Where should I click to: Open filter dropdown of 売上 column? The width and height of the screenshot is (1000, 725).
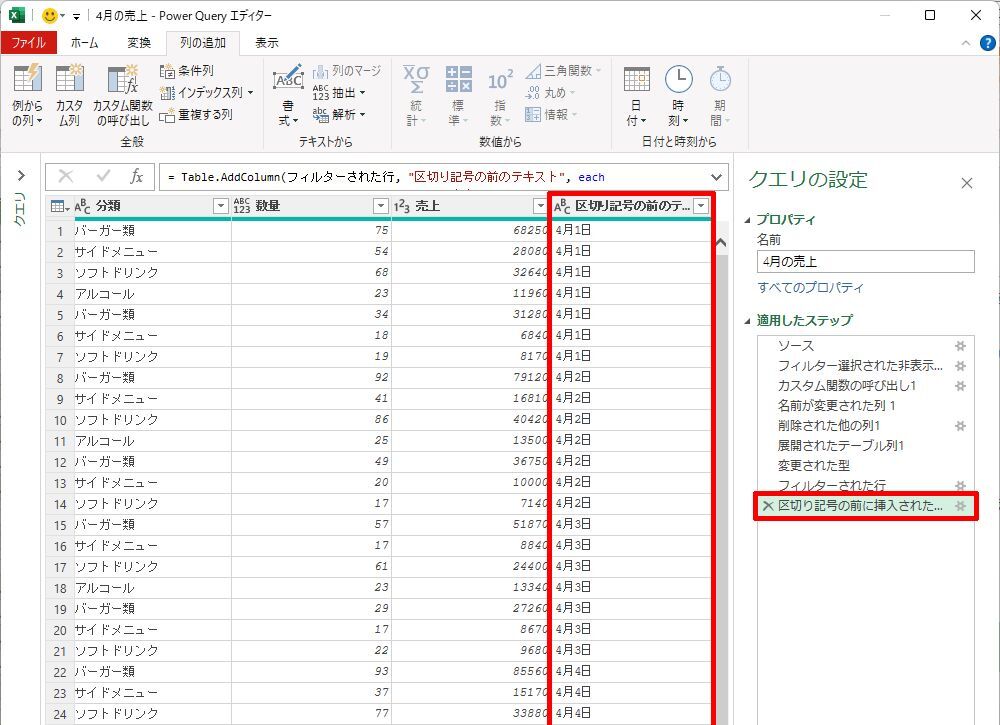pos(541,206)
